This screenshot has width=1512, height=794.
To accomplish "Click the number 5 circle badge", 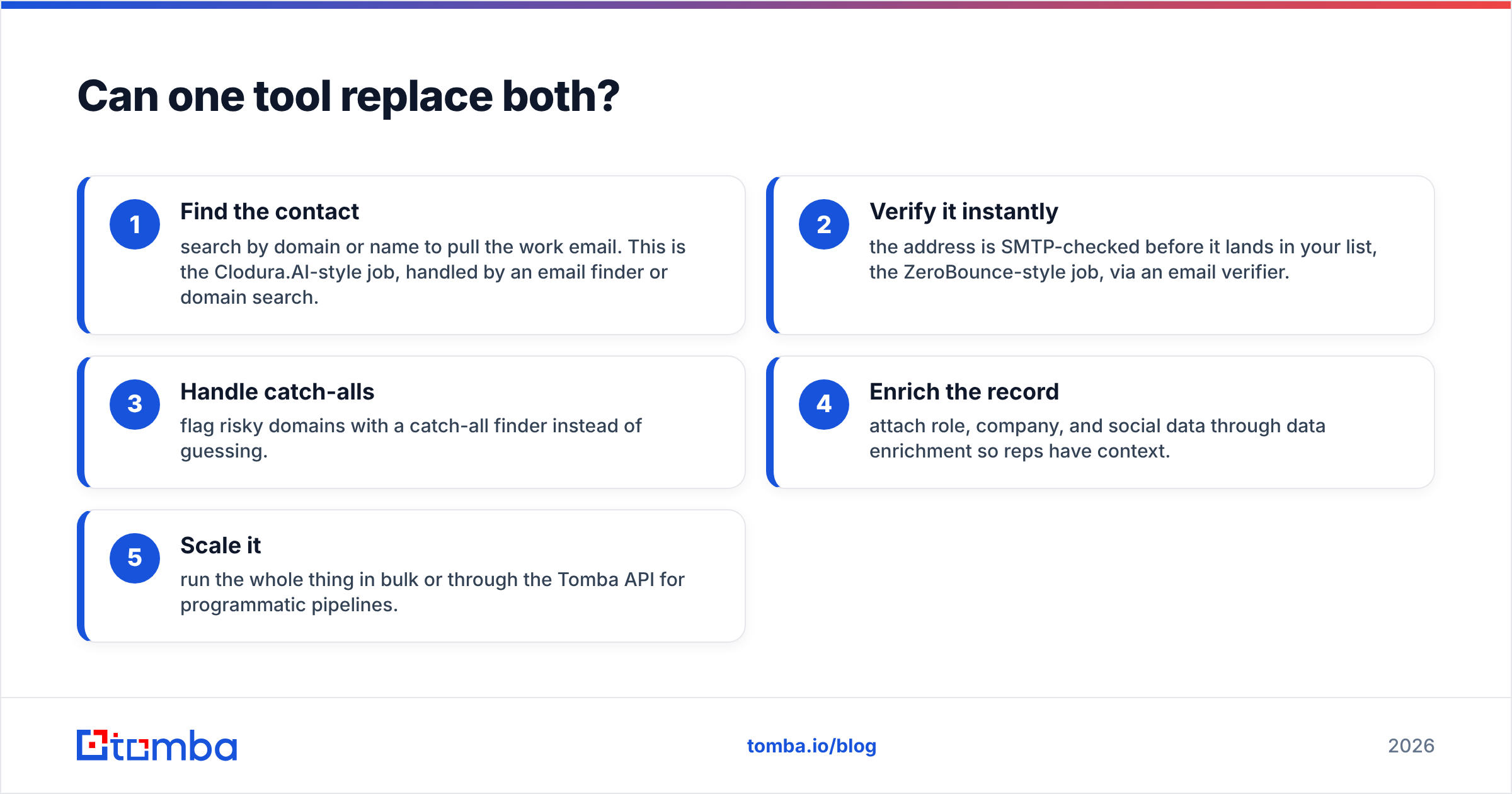I will (135, 558).
